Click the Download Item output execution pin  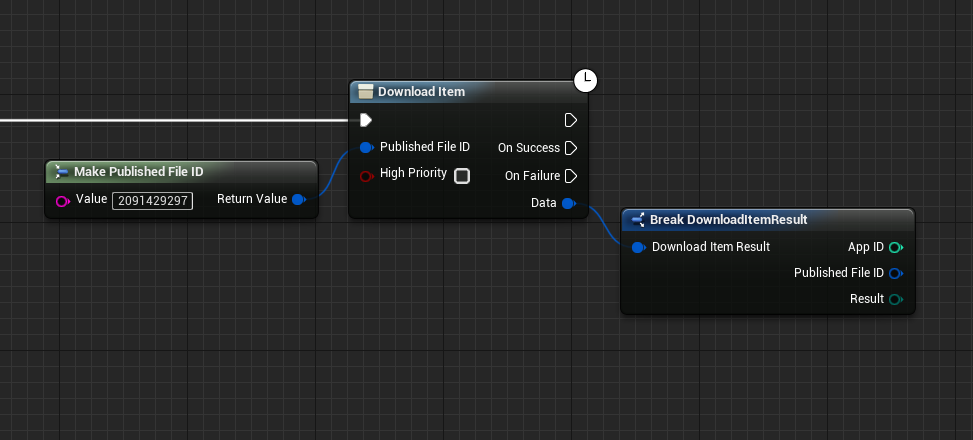click(570, 120)
